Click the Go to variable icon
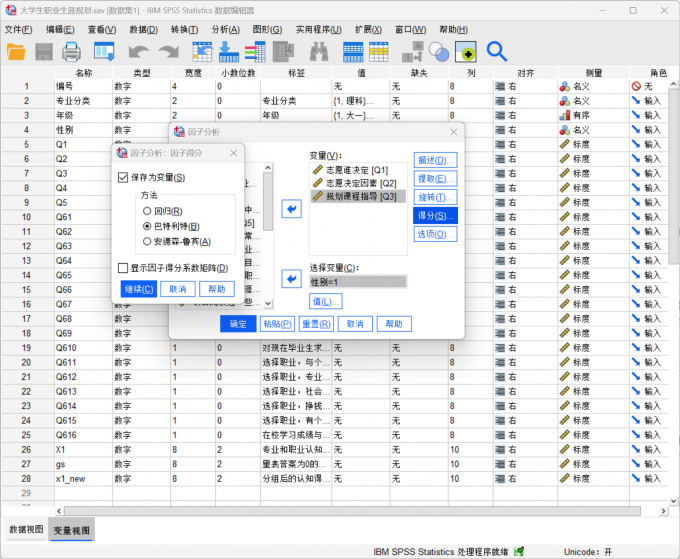The width and height of the screenshot is (680, 559). 229,52
